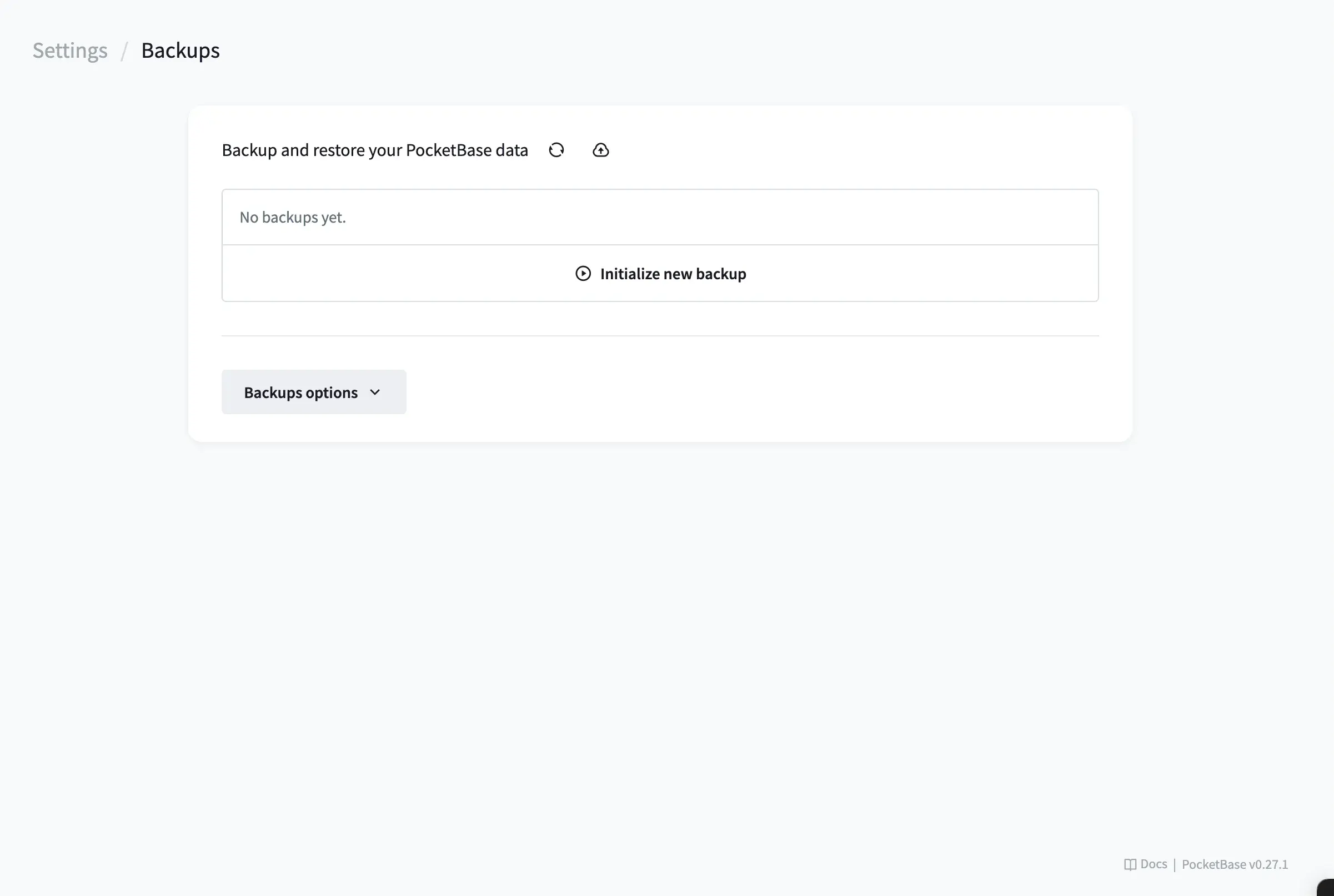The width and height of the screenshot is (1334, 896).
Task: Collapse the Backups options dropdown
Action: click(x=313, y=392)
